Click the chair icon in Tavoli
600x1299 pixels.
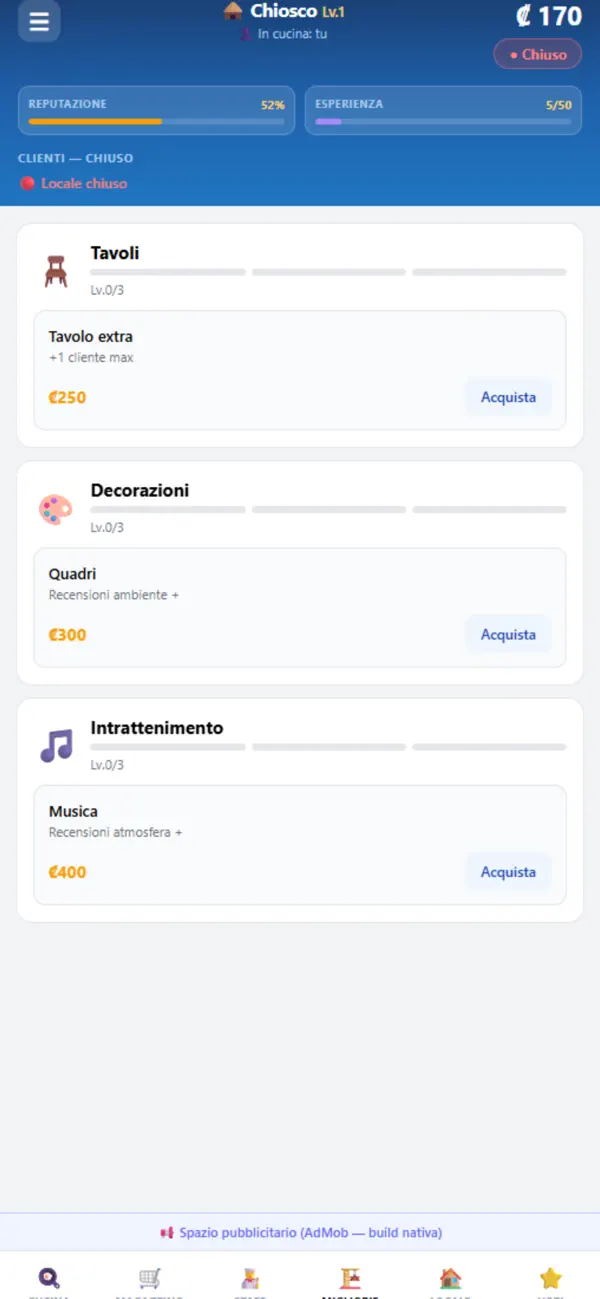pyautogui.click(x=56, y=271)
